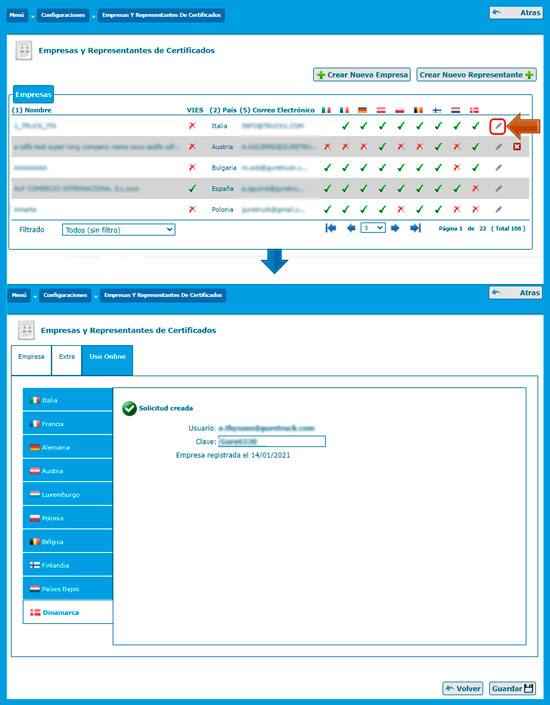The width and height of the screenshot is (550, 705).
Task: Focus the Clave password input field
Action: click(x=272, y=441)
